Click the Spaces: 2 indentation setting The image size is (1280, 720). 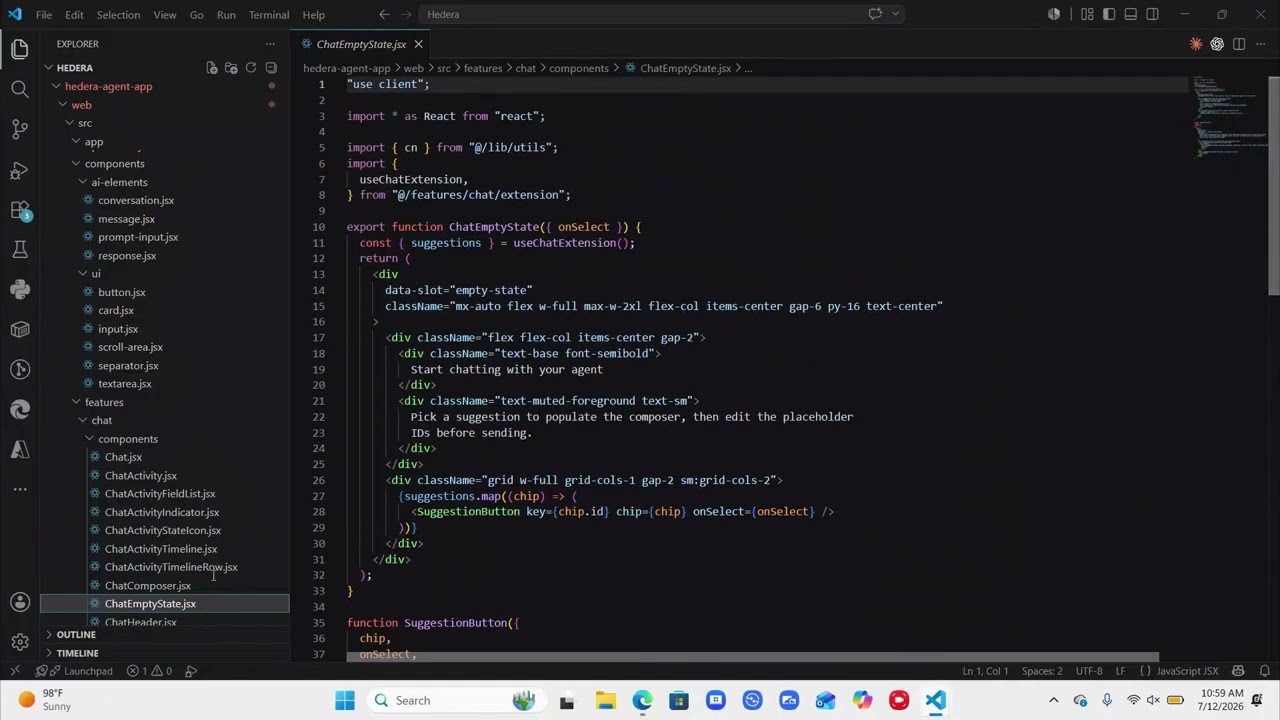(1042, 671)
